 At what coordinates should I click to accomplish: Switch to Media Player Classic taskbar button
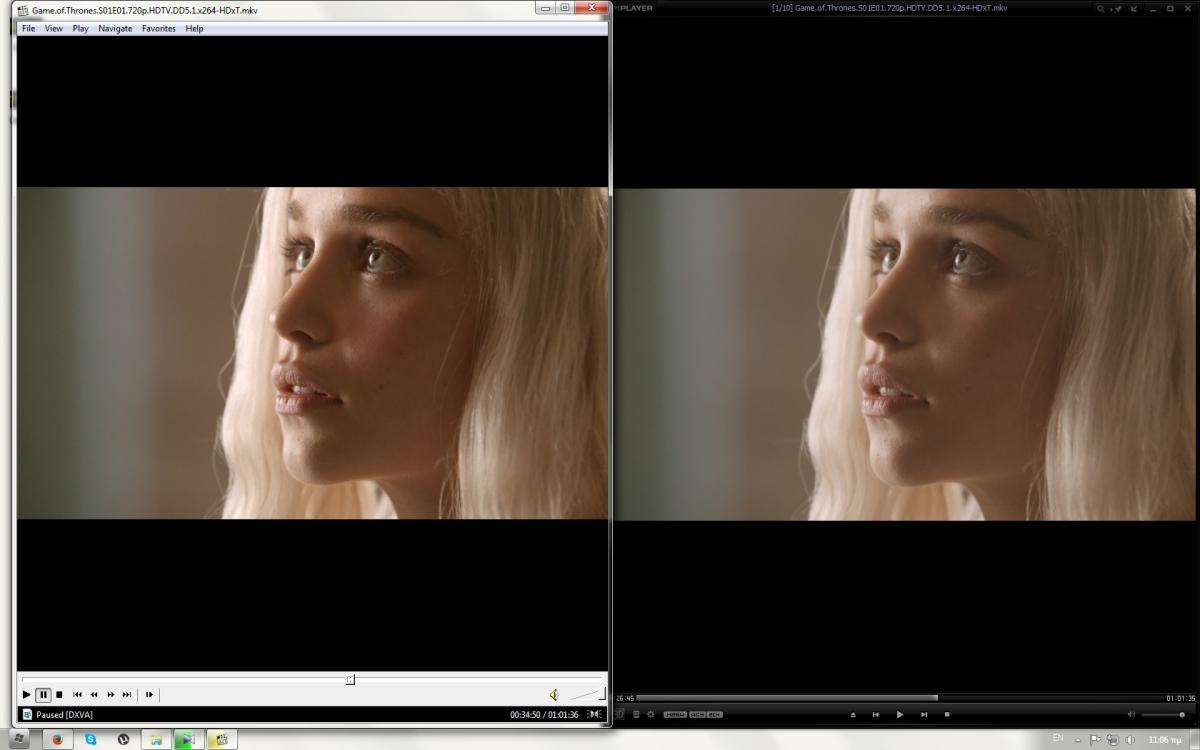(221, 739)
